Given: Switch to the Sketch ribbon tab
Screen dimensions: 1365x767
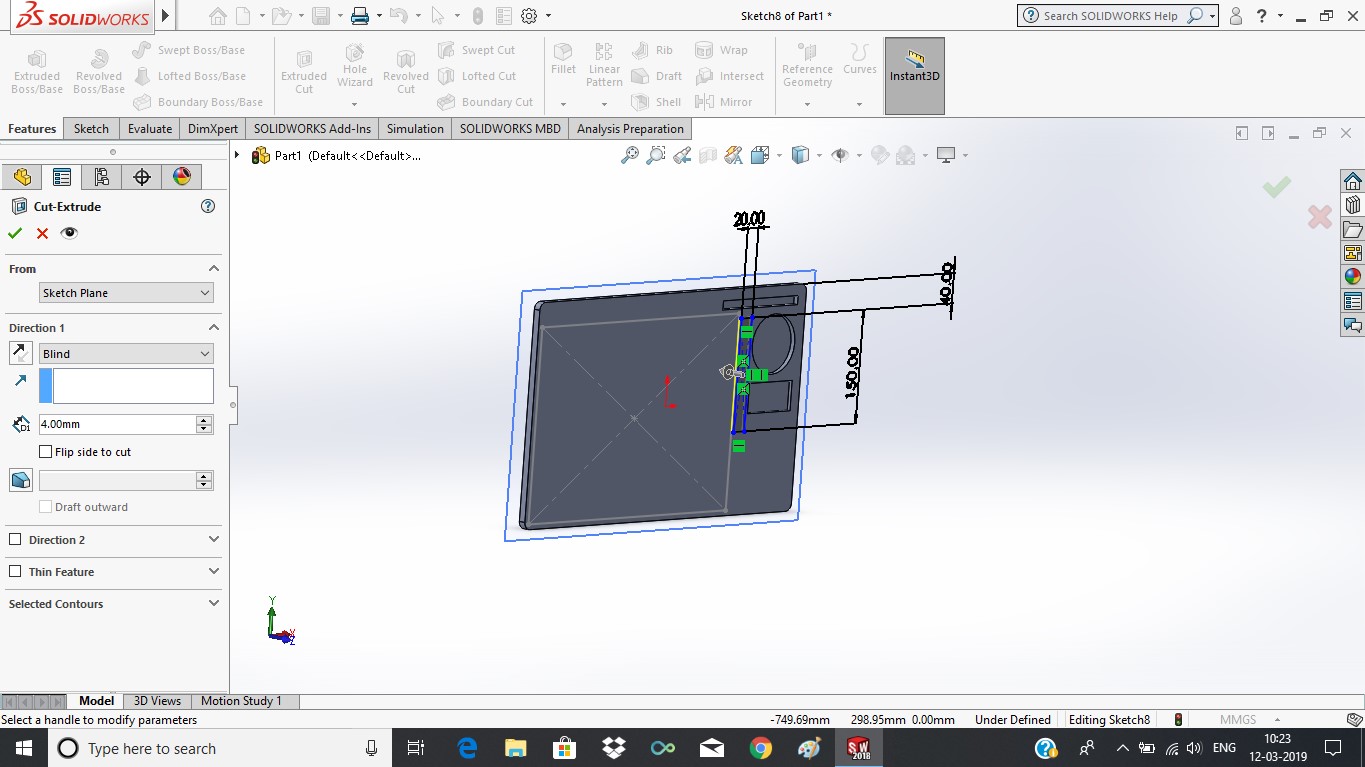Looking at the screenshot, I should [x=91, y=129].
